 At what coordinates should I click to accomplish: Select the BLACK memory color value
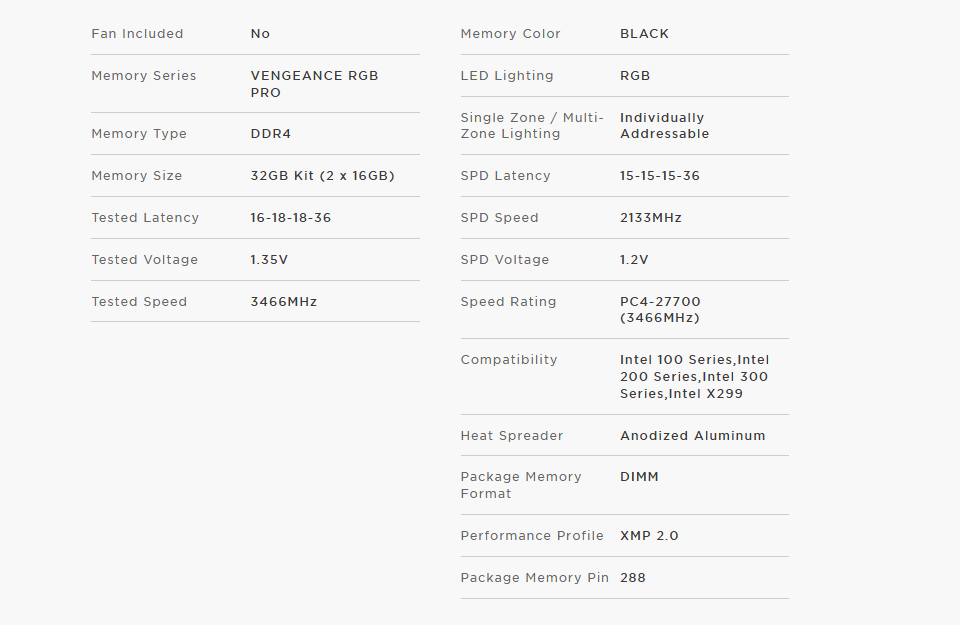(644, 34)
